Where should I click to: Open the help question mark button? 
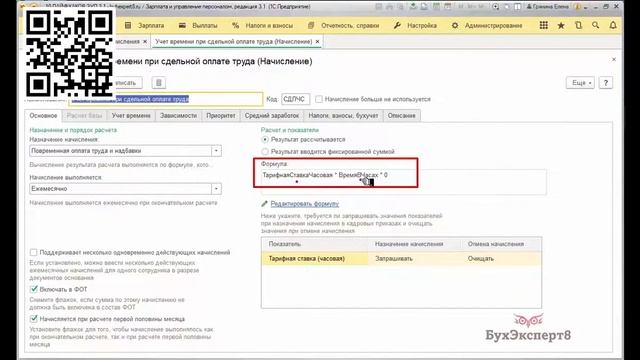pos(606,83)
